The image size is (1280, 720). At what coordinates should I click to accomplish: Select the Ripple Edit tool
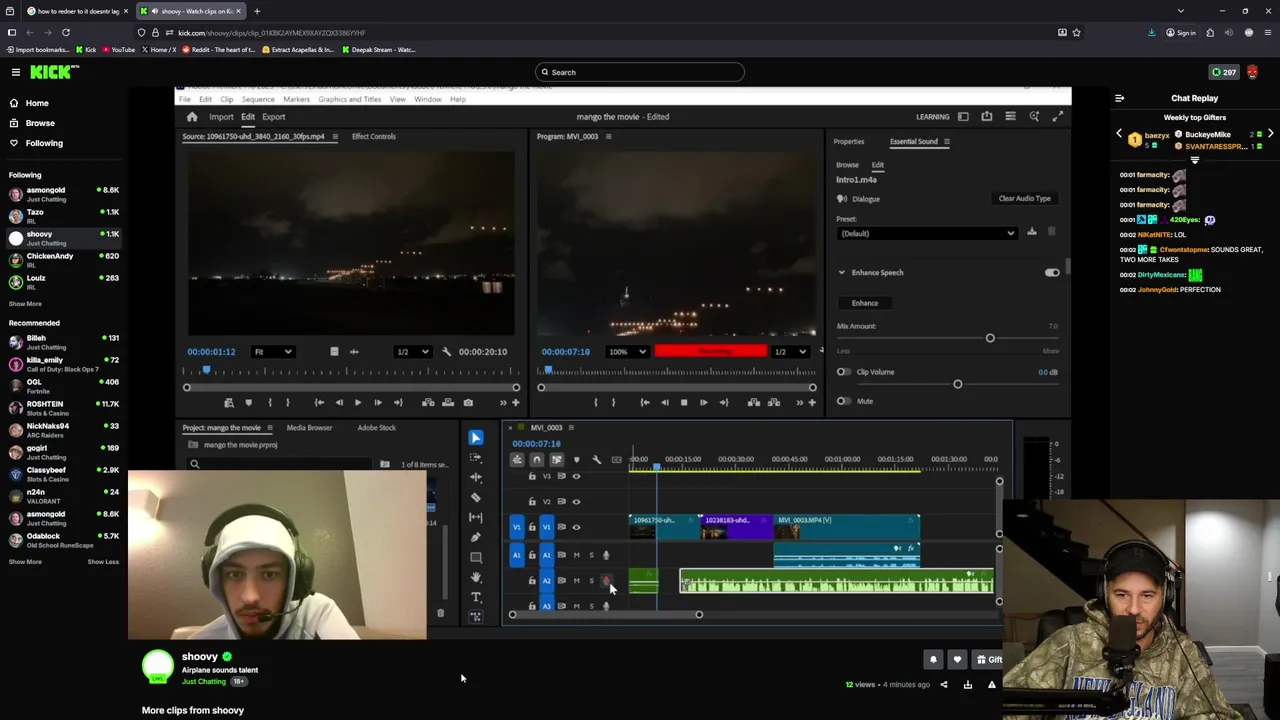(x=476, y=478)
